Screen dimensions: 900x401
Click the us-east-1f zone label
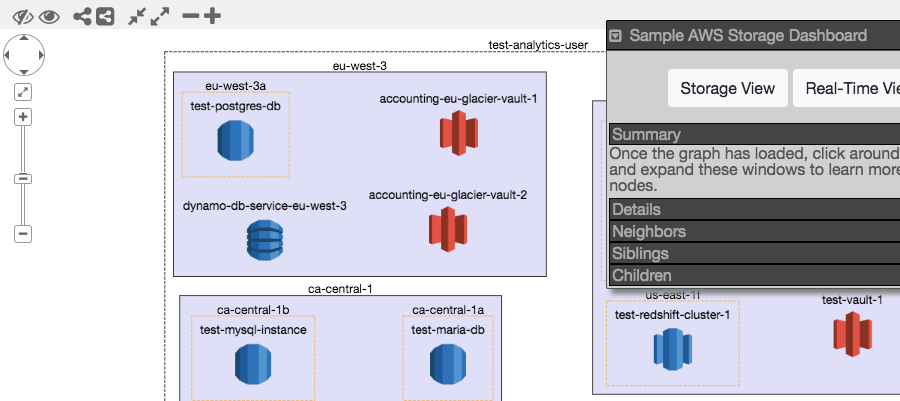click(x=673, y=295)
